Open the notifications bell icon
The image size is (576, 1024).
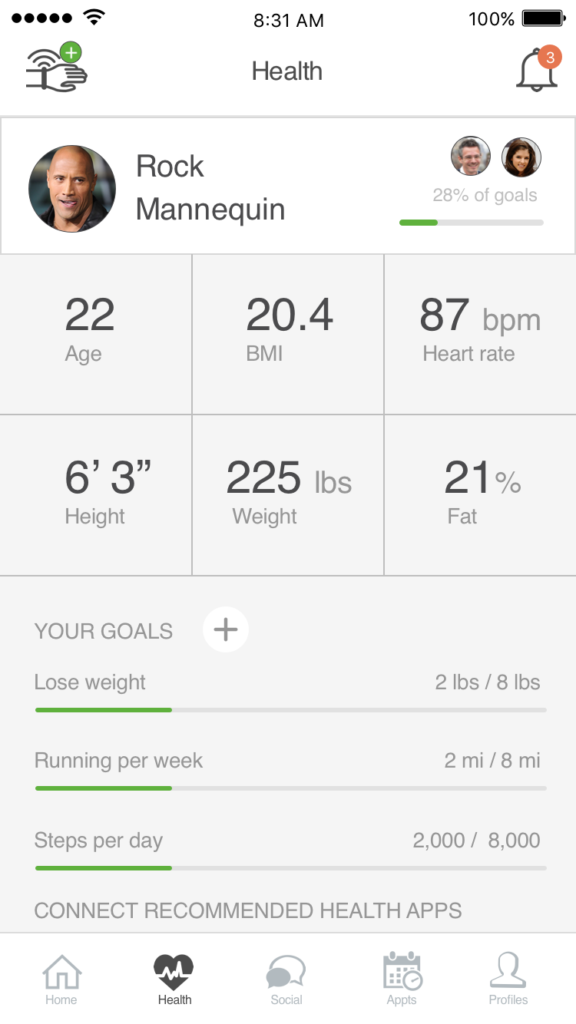539,69
